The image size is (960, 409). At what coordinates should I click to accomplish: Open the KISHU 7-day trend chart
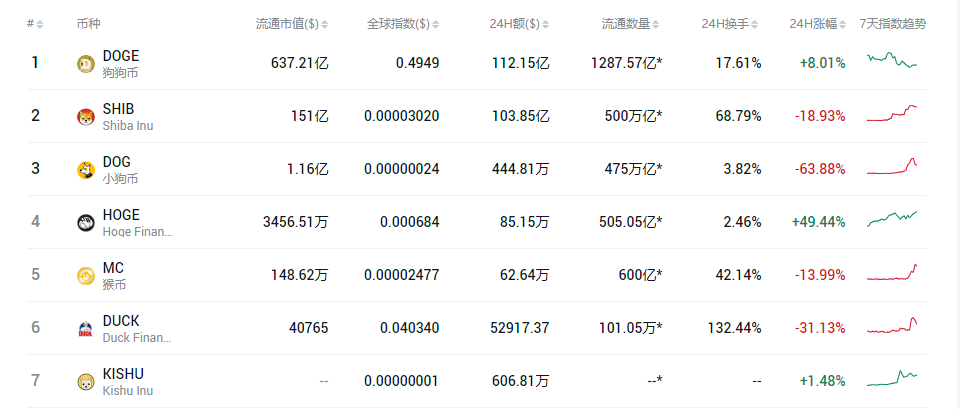892,378
